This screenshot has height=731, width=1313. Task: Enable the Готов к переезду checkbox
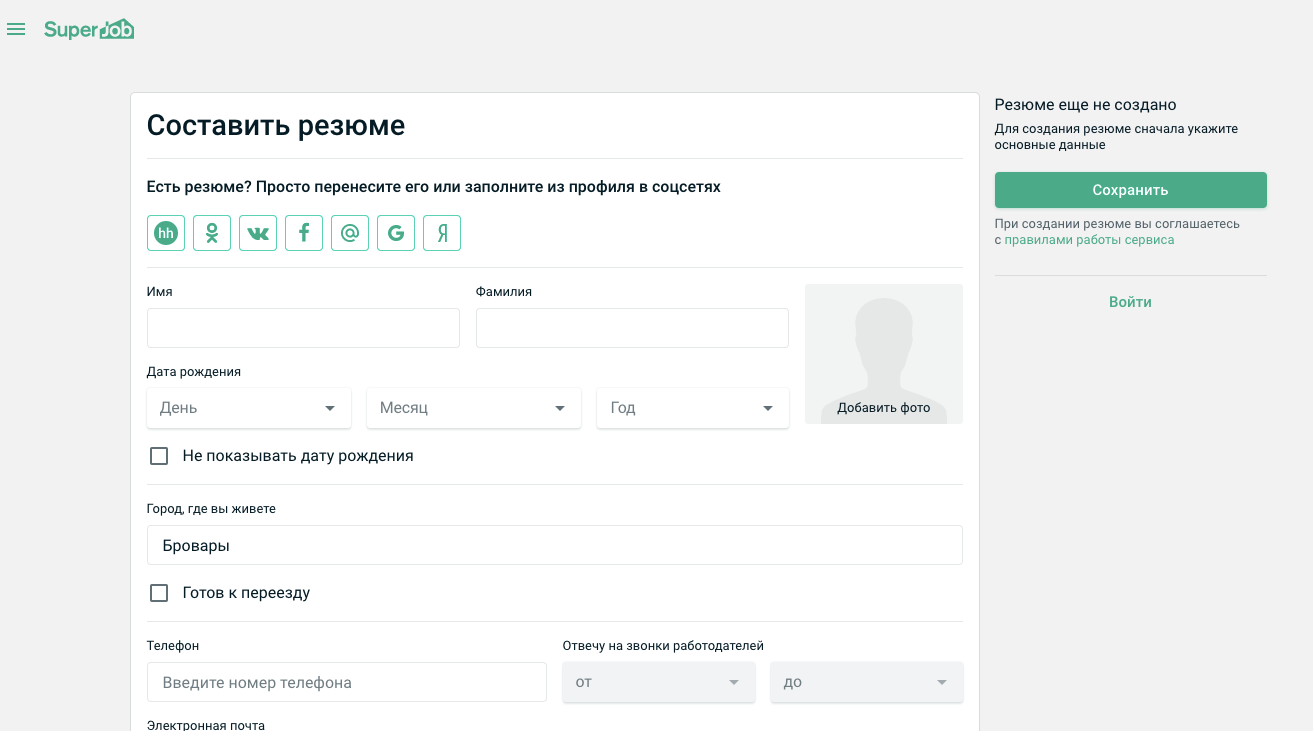159,593
